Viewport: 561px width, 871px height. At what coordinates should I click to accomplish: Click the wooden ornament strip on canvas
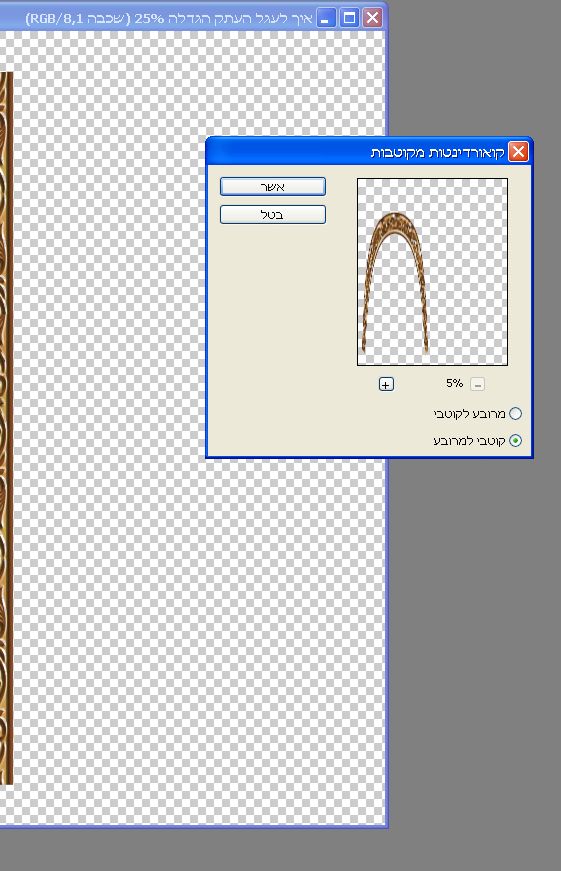pos(6,428)
